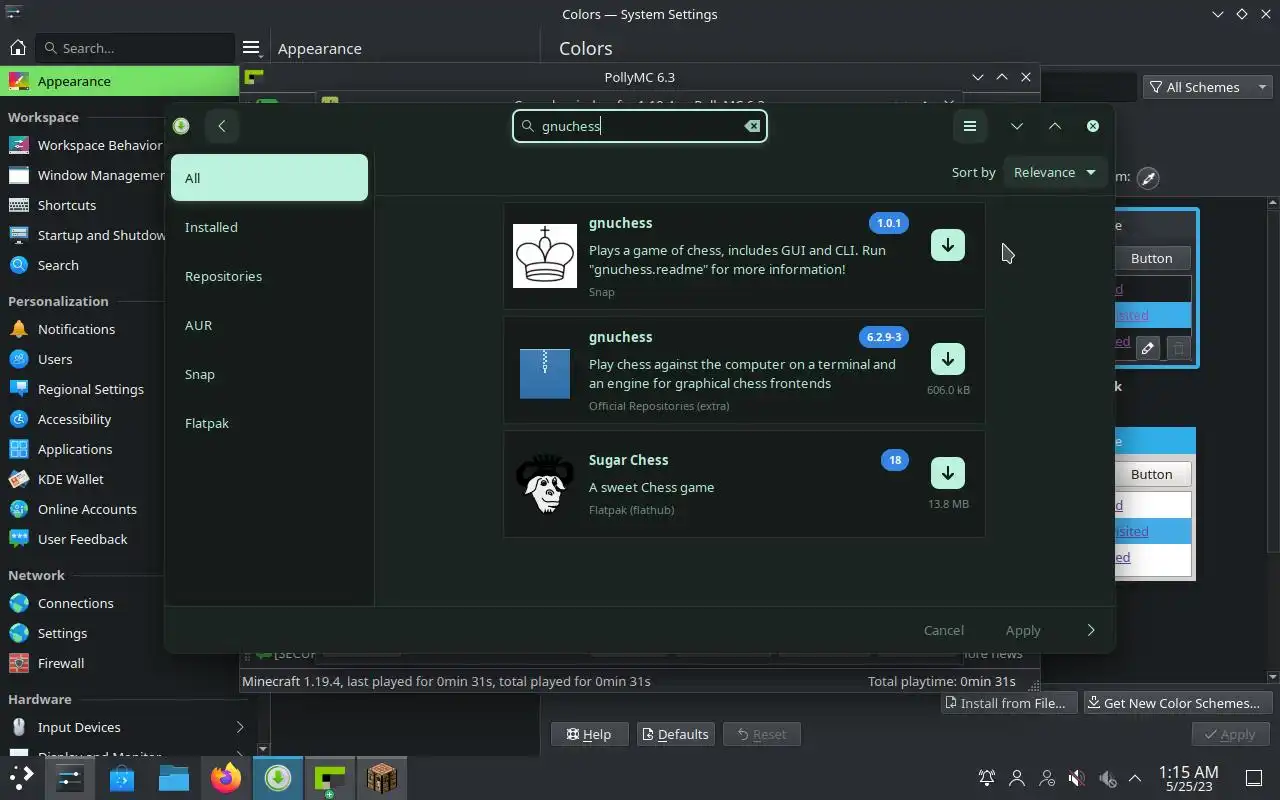Toggle muted audio volume tray icon
Viewport: 1280px width, 800px height.
(1076, 777)
